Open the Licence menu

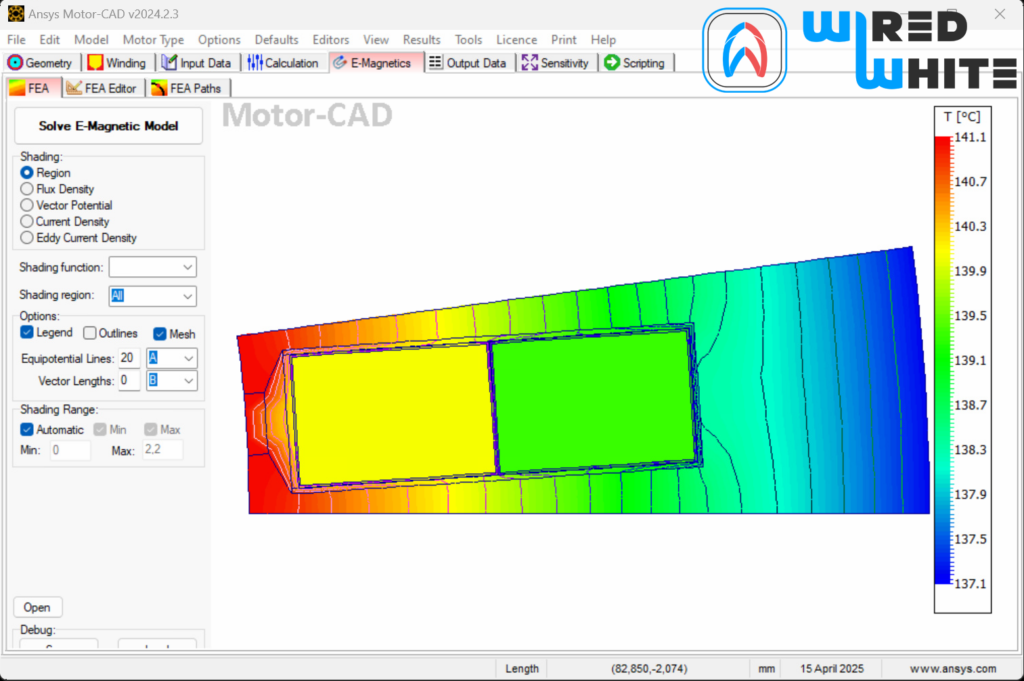(517, 40)
